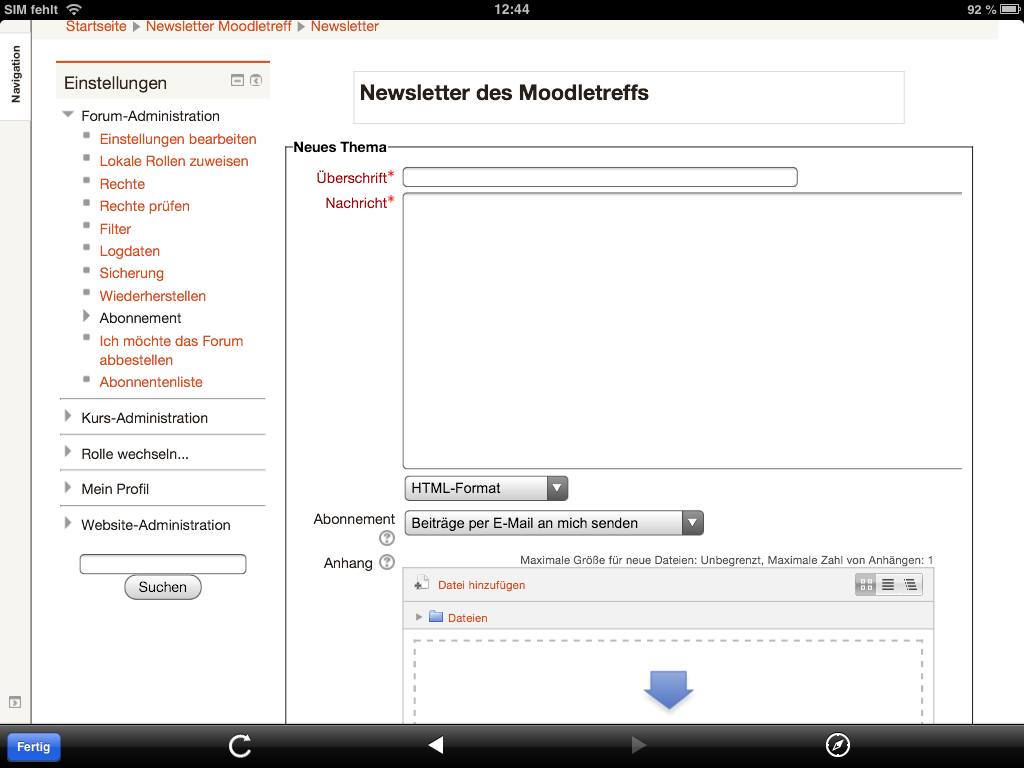Tap the Wi-Fi icon in status bar
The width and height of the screenshot is (1024, 768).
point(74,9)
